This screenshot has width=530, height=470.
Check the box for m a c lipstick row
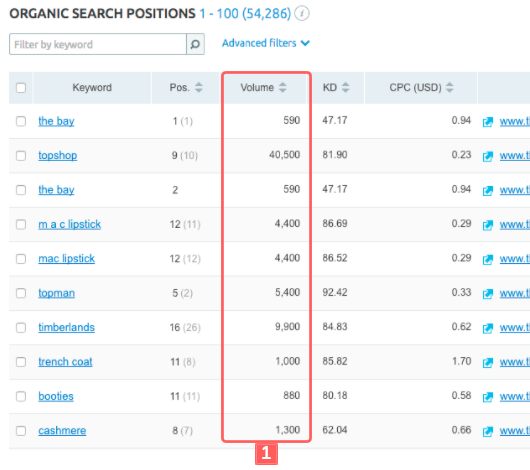tap(21, 225)
